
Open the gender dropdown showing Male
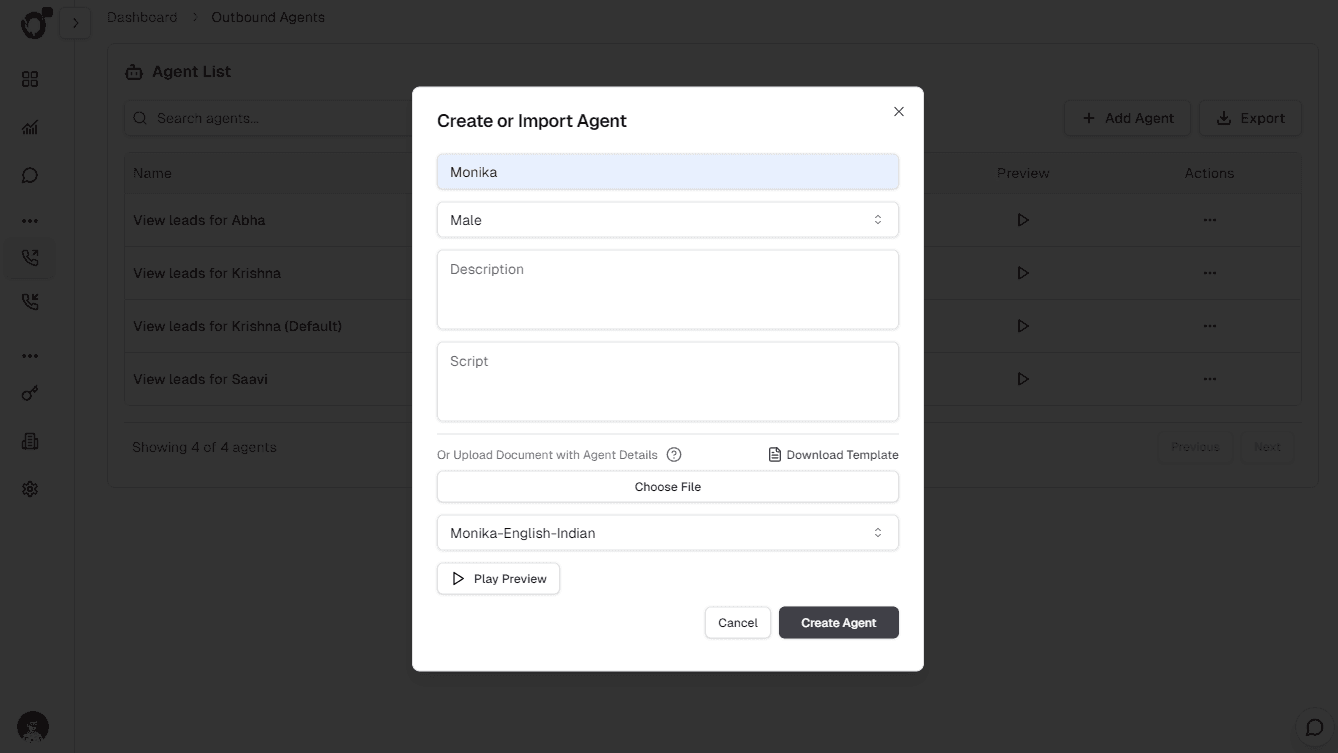(x=667, y=219)
